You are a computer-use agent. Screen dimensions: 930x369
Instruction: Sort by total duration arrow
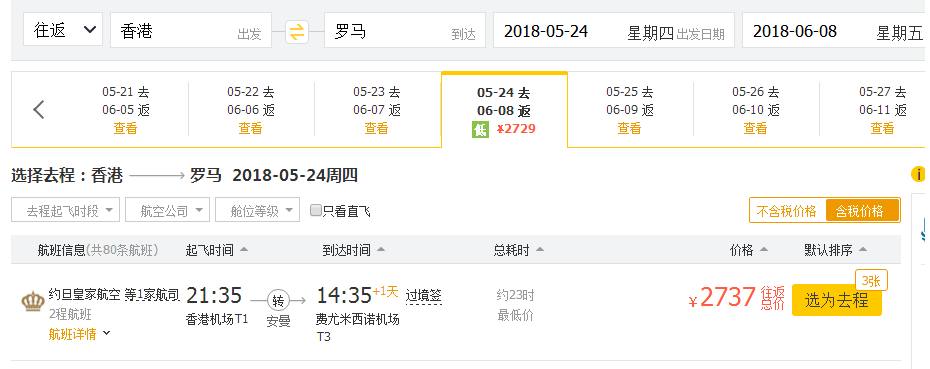(x=539, y=250)
